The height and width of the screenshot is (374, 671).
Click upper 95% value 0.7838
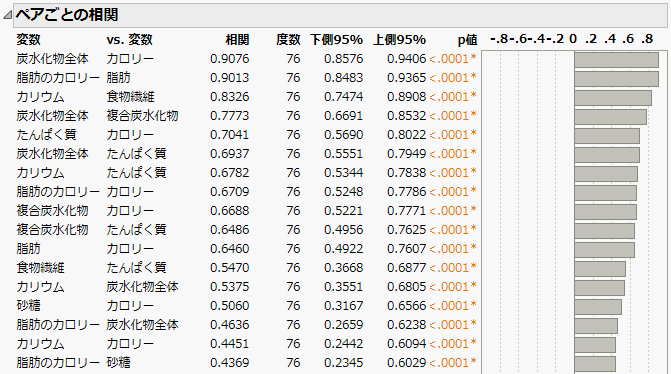coord(407,172)
